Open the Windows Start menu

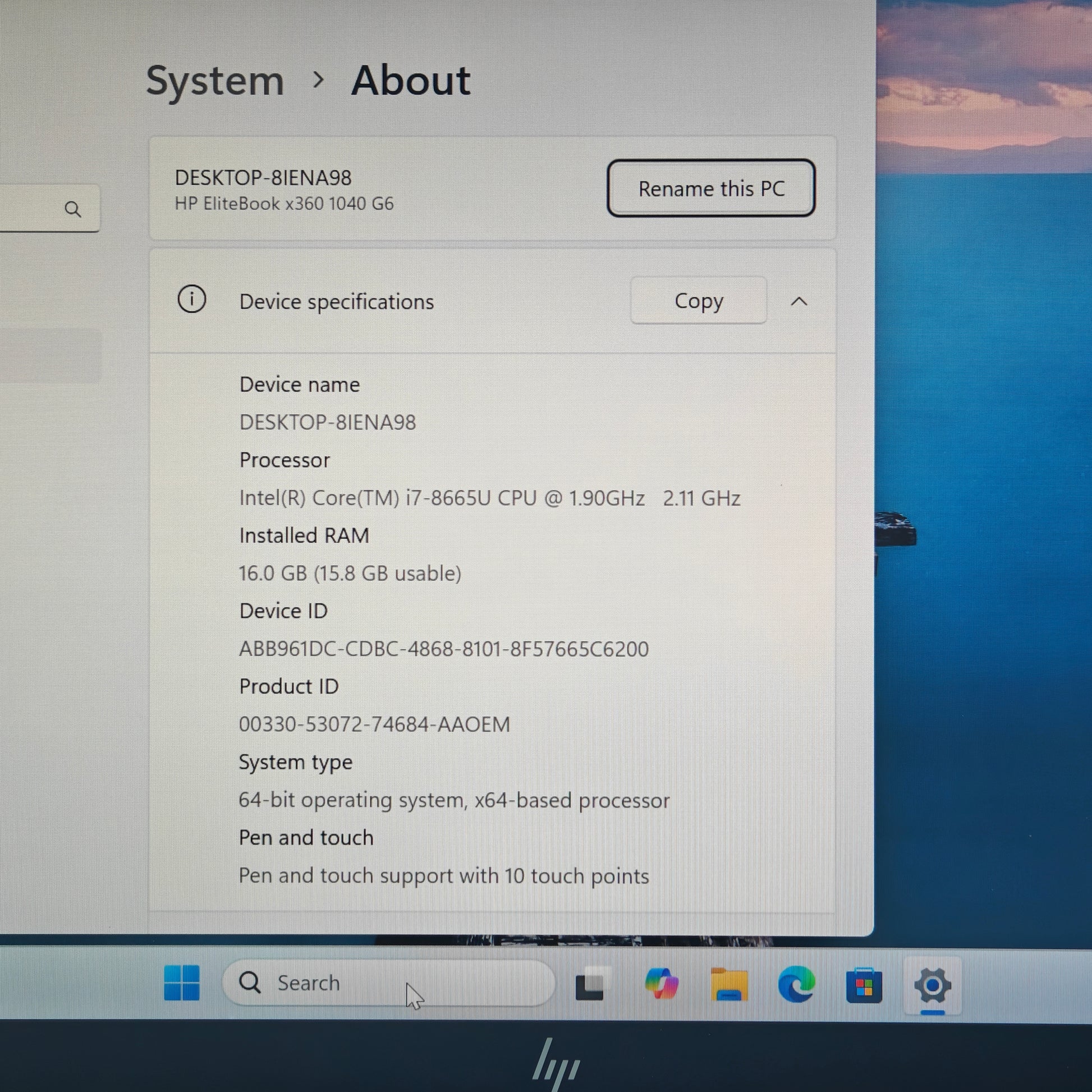181,983
